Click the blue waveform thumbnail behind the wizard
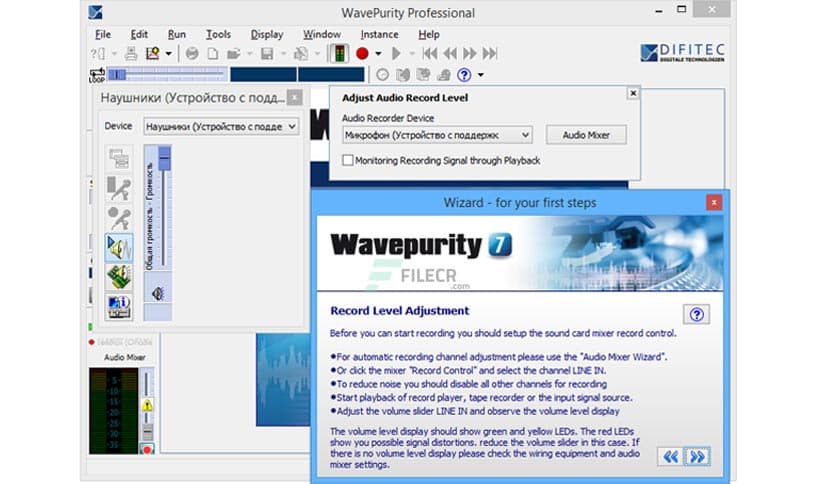The height and width of the screenshot is (484, 836). coord(283,380)
